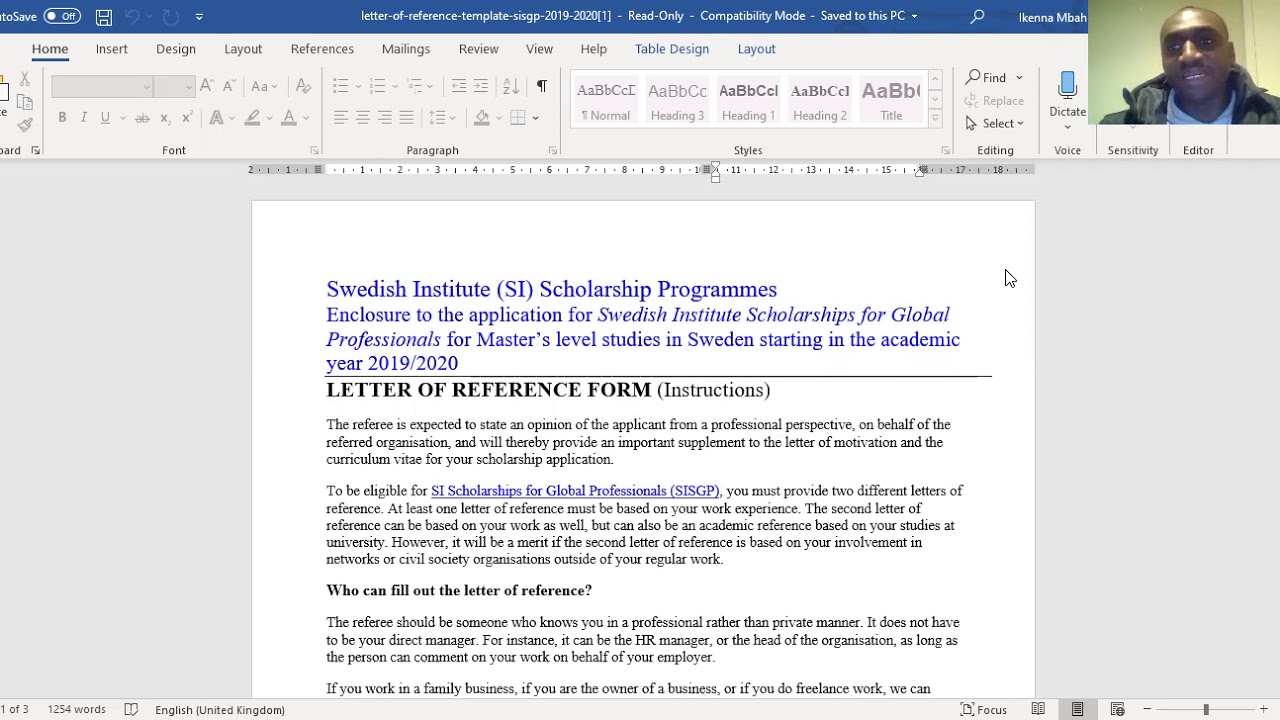Apply the Heading 1 style
This screenshot has width=1280, height=720.
(x=748, y=101)
